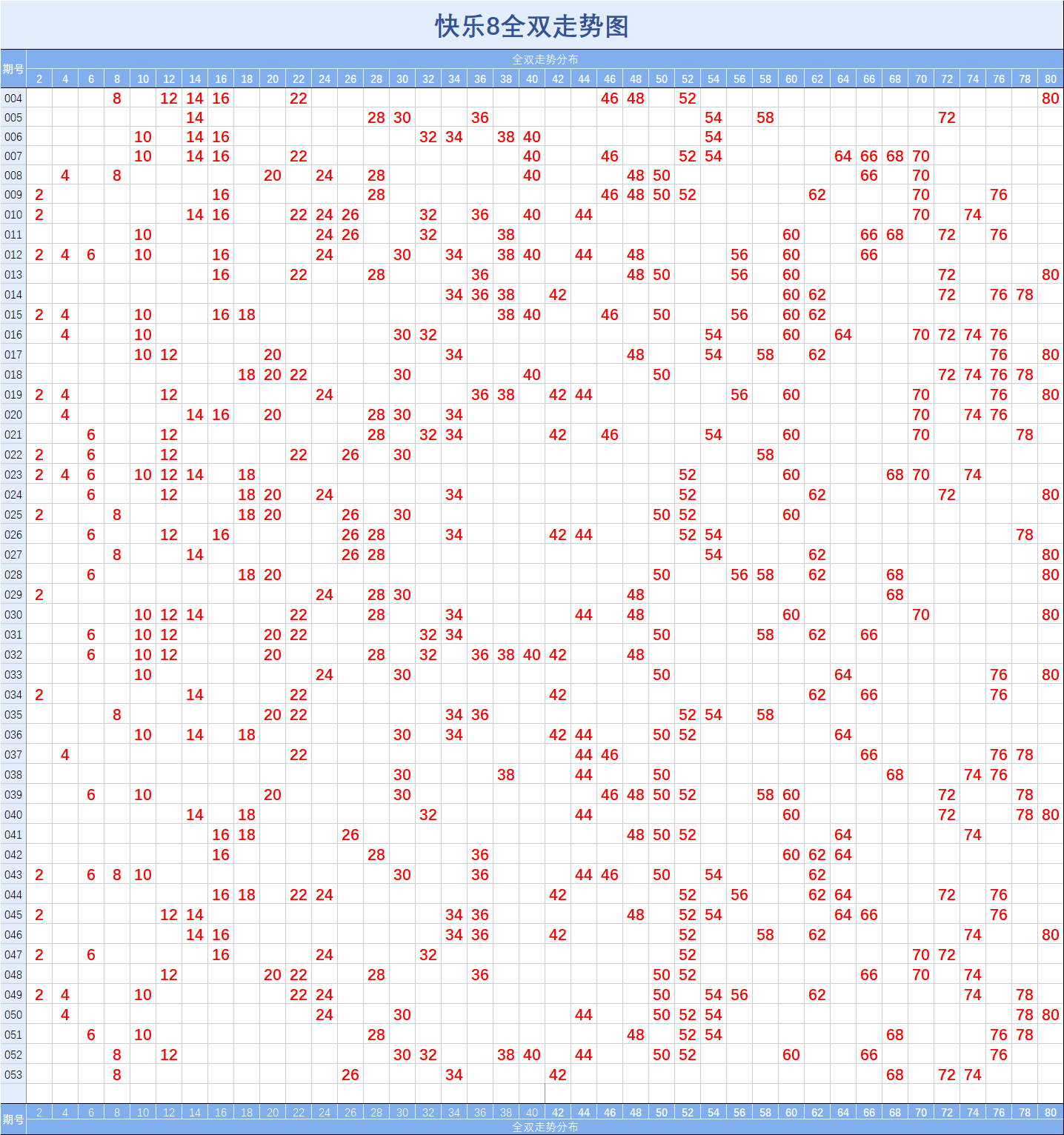Image resolution: width=1064 pixels, height=1135 pixels.
Task: Select number 18 in issue 015 row
Action: pos(247,314)
